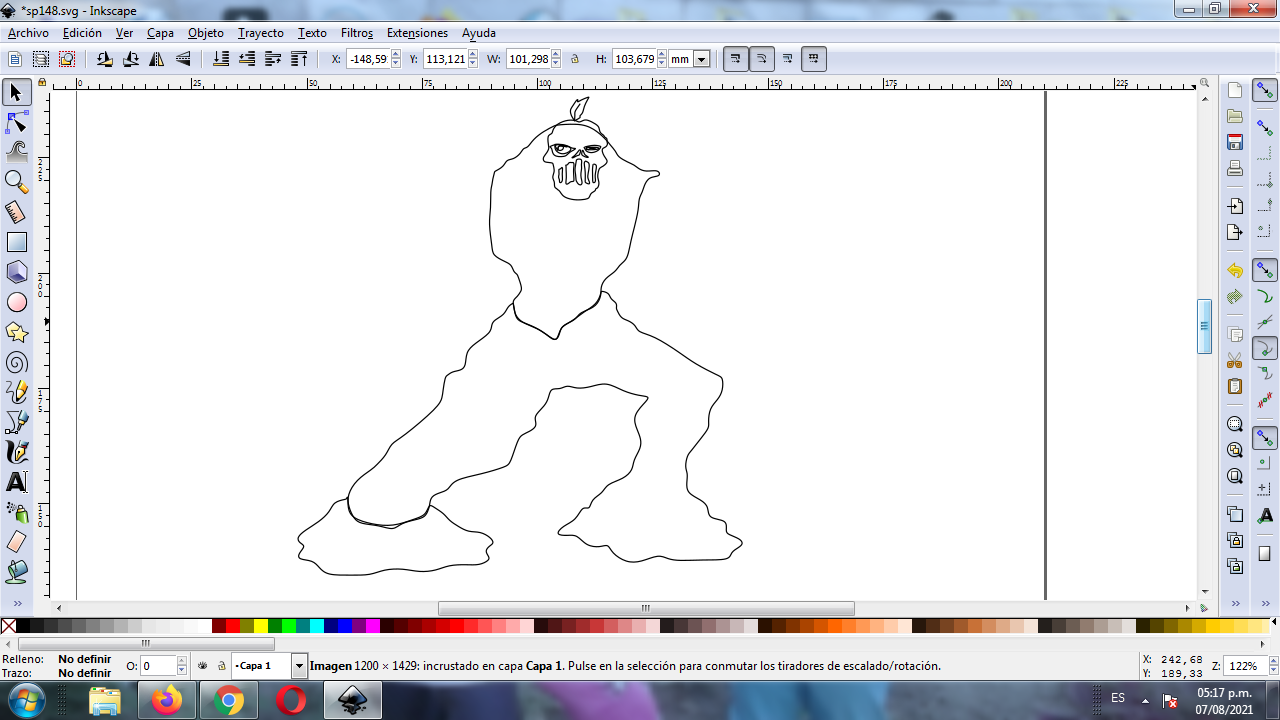Select the Bezier pen tool
This screenshot has height=720, width=1280.
coord(16,422)
